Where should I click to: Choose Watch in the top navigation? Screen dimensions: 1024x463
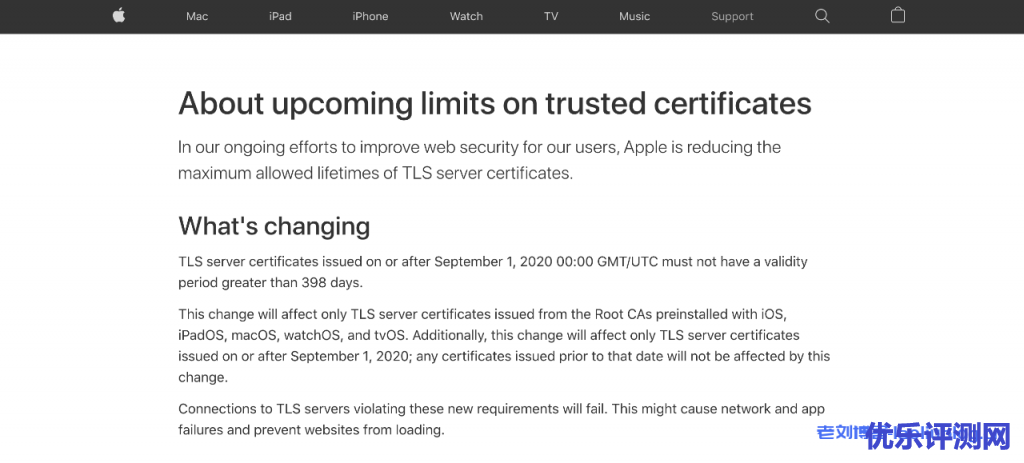point(466,16)
